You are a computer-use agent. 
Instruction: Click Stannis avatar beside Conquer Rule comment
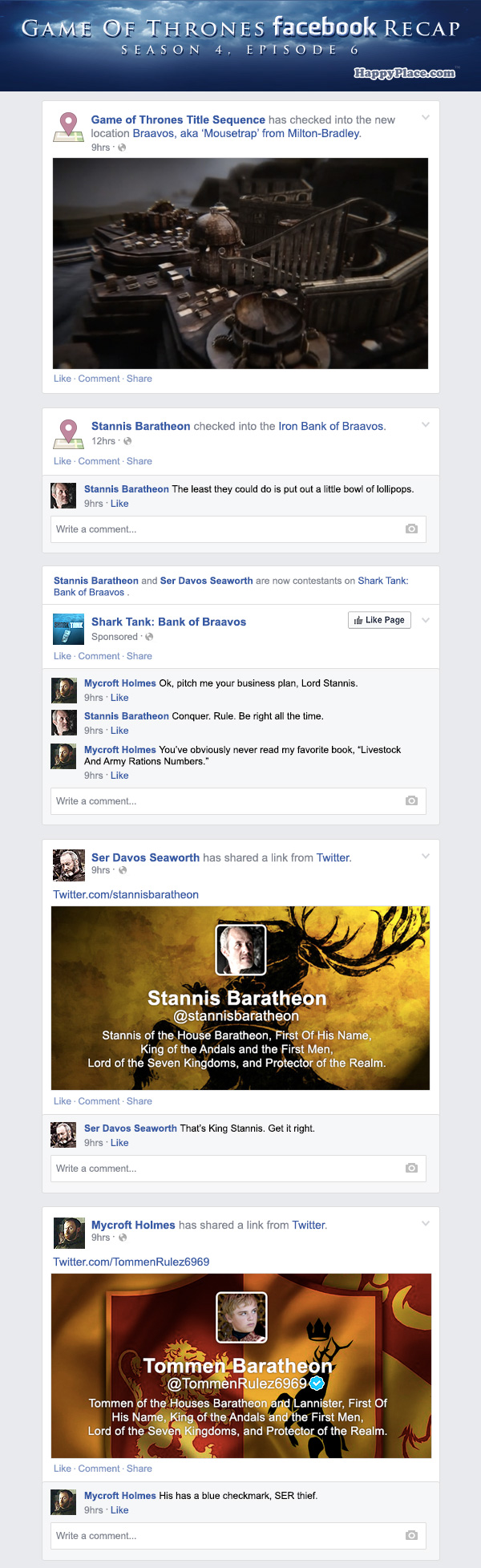(64, 723)
